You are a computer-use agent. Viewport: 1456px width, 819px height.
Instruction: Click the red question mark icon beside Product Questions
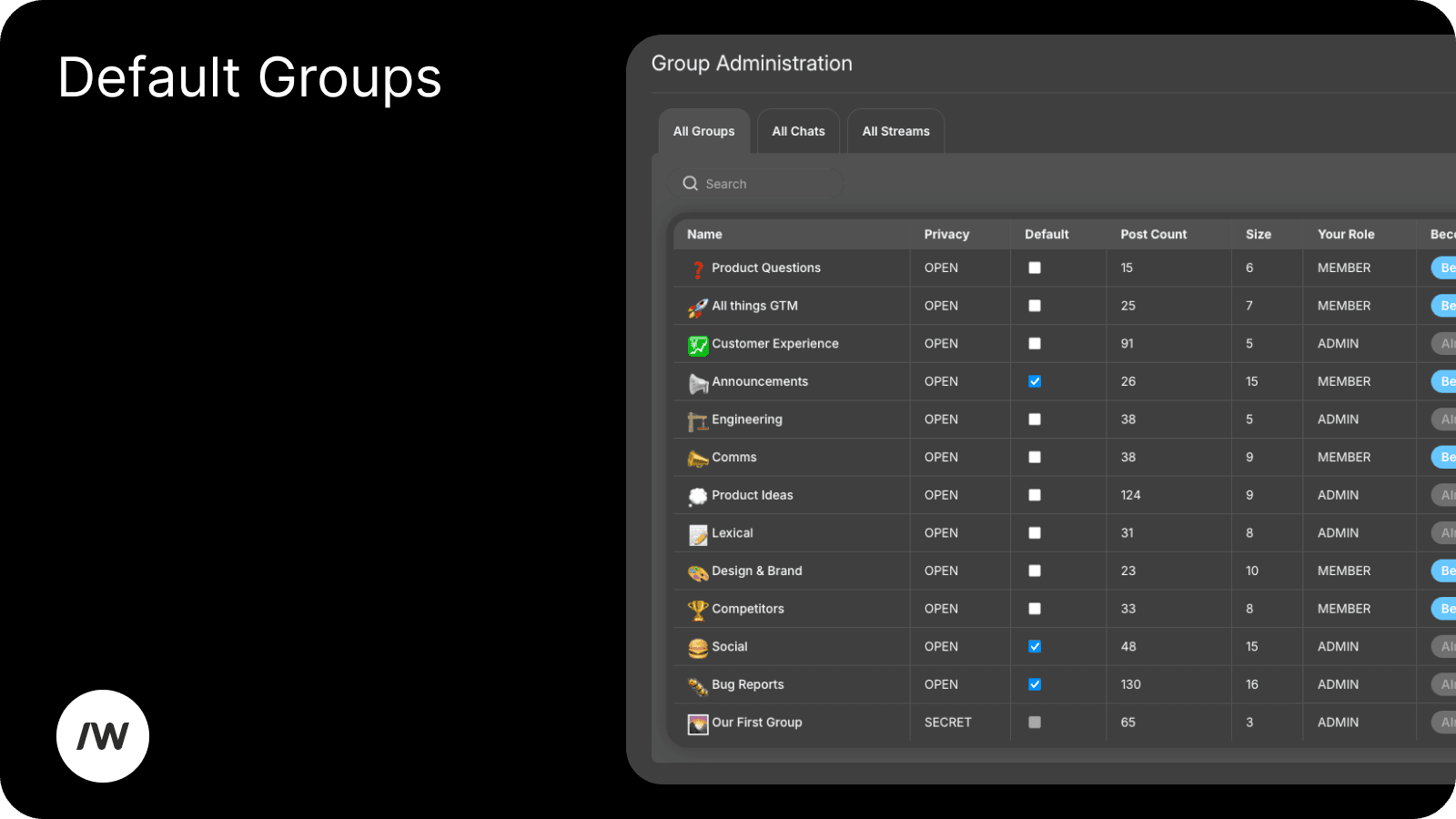tap(697, 268)
